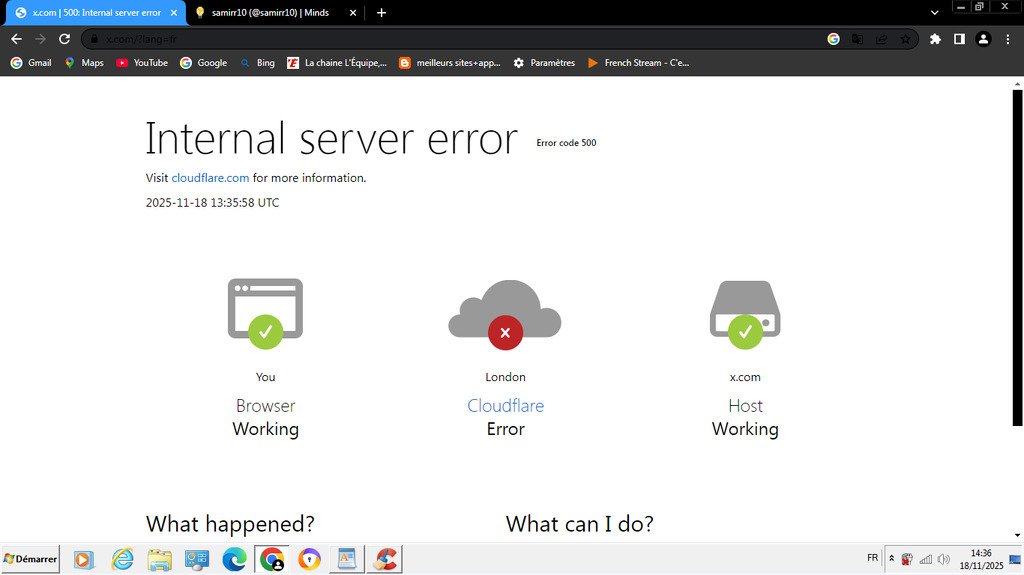Open the control panel monitor taskbar icon
Image resolution: width=1024 pixels, height=575 pixels.
pyautogui.click(x=197, y=559)
